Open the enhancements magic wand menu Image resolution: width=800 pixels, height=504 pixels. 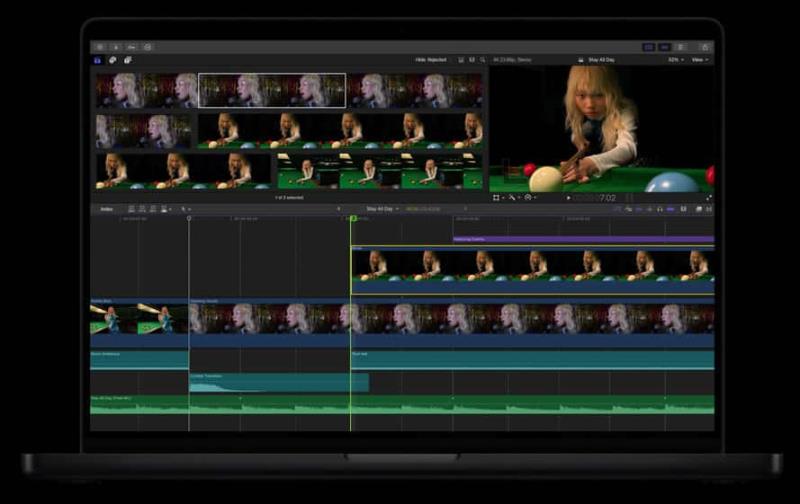(x=513, y=197)
